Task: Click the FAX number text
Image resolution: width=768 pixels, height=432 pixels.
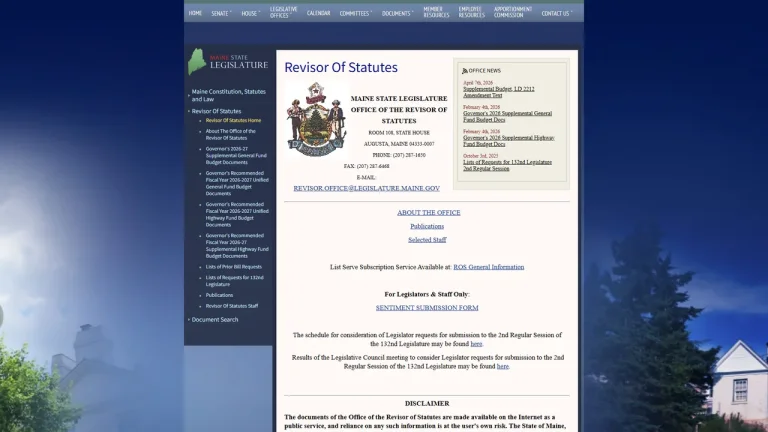Action: (366, 167)
